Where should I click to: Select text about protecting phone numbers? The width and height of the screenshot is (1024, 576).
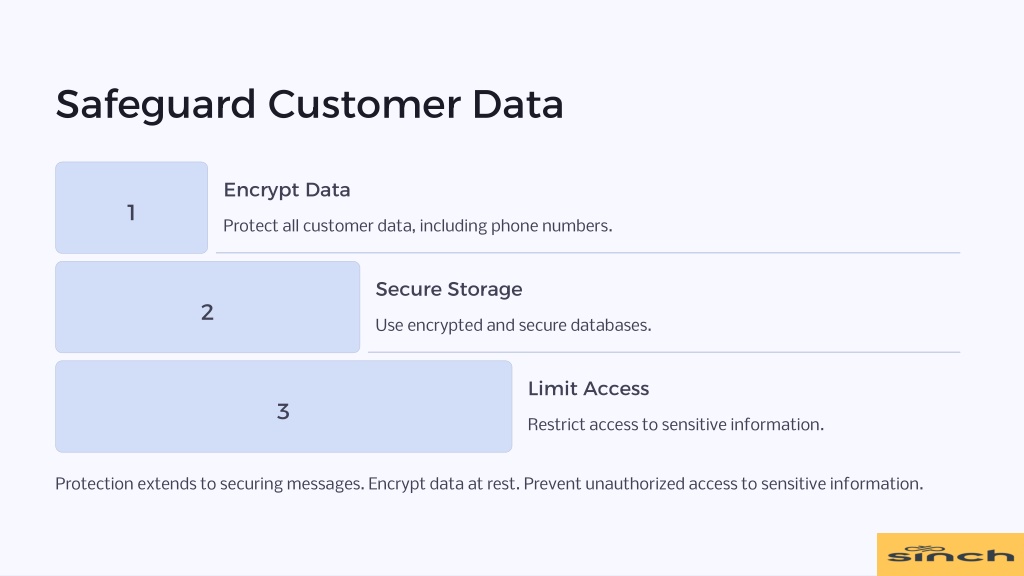tap(418, 226)
